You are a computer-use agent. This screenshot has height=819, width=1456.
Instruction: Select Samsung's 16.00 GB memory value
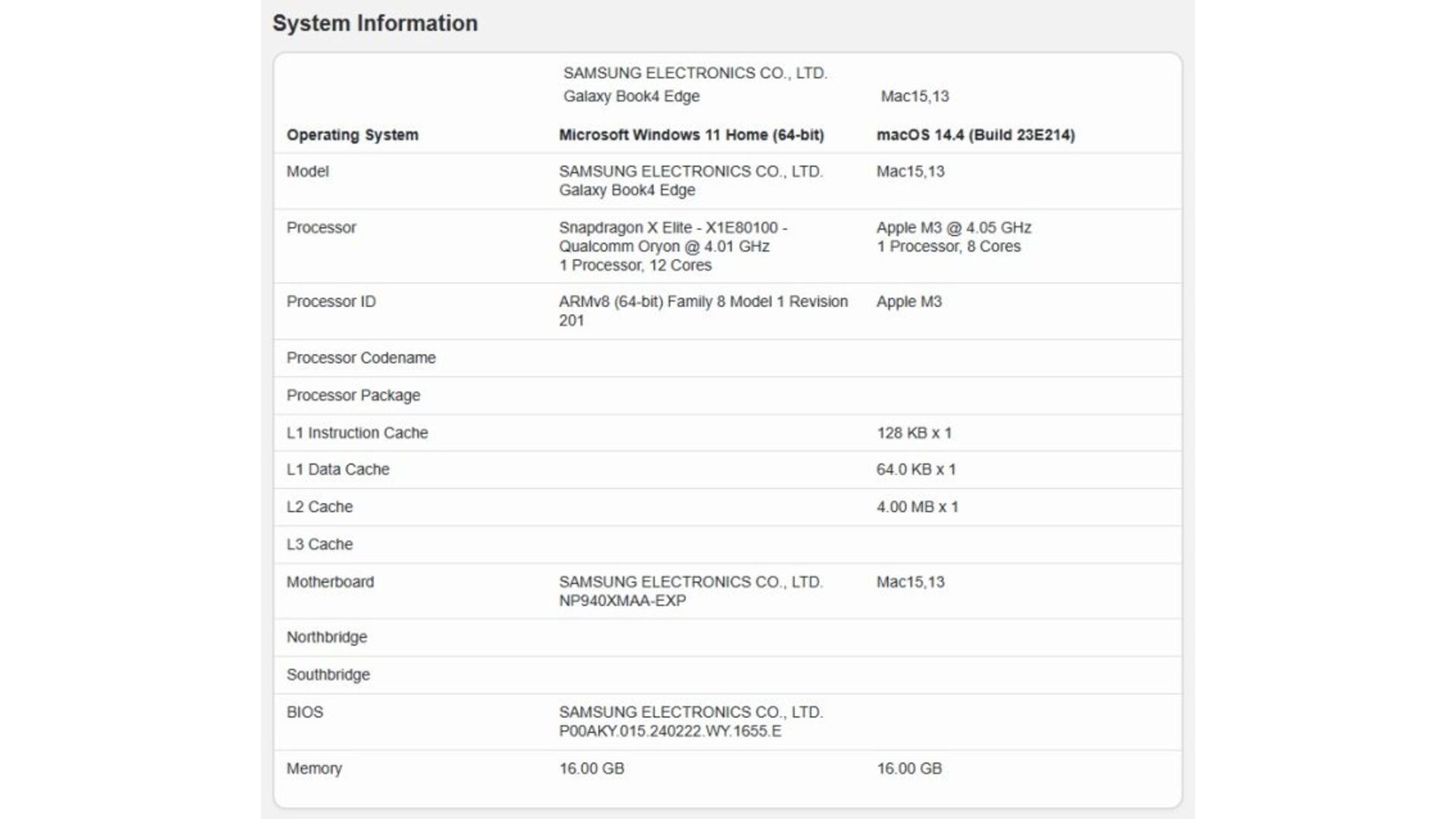(591, 768)
